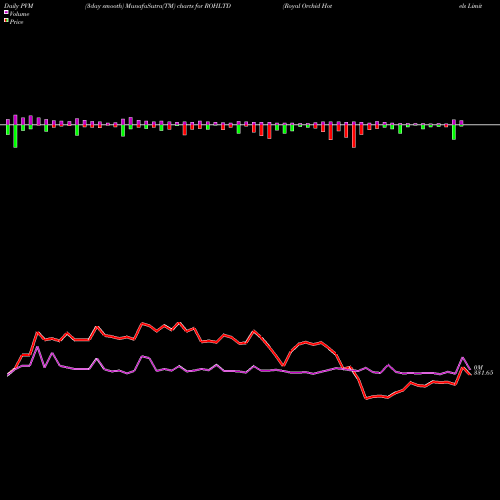Image resolution: width=500 pixels, height=500 pixels.
Task: Click the purple Volume legend swatch
Action: click(6, 12)
